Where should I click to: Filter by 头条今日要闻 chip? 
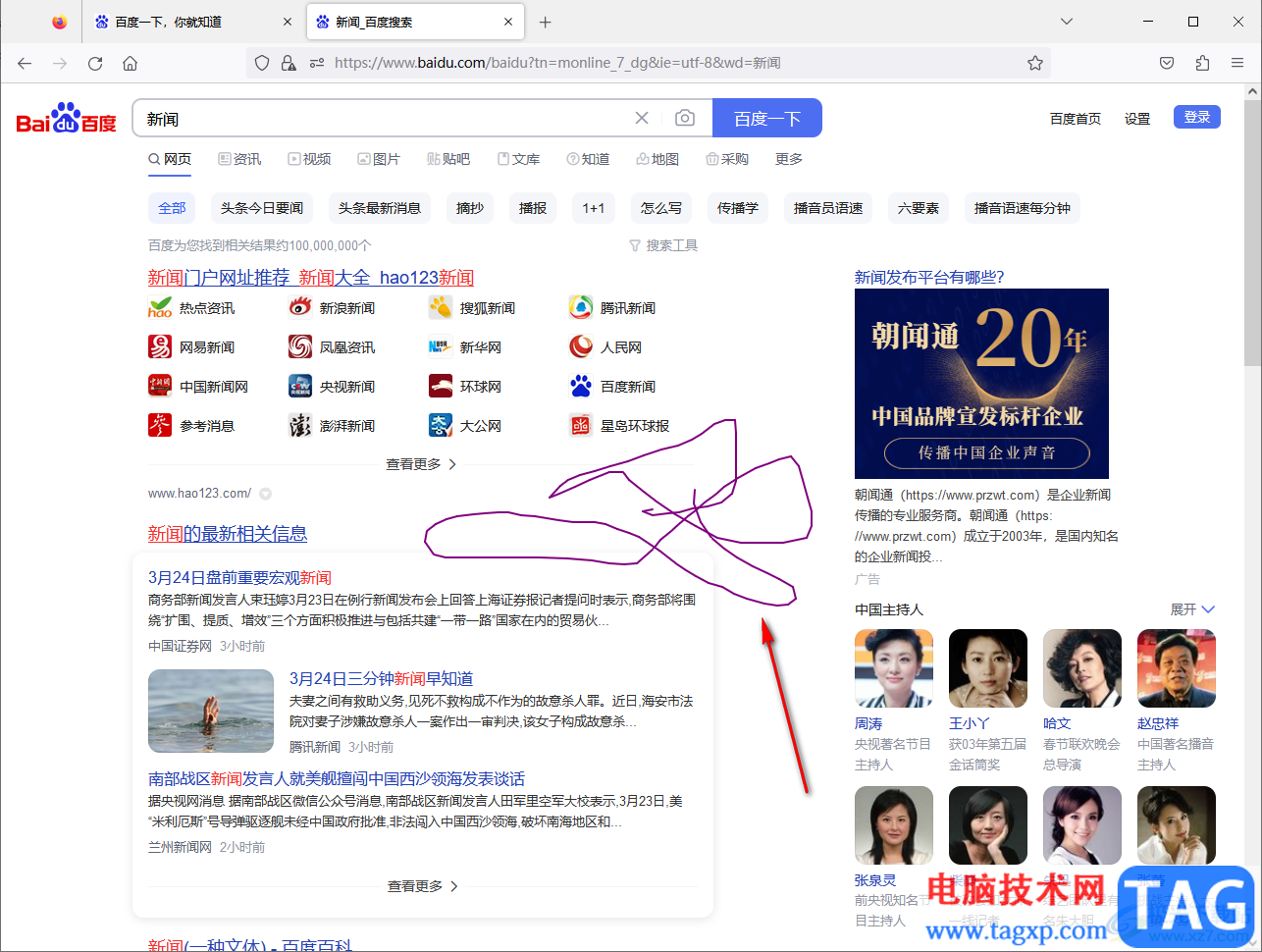click(262, 208)
